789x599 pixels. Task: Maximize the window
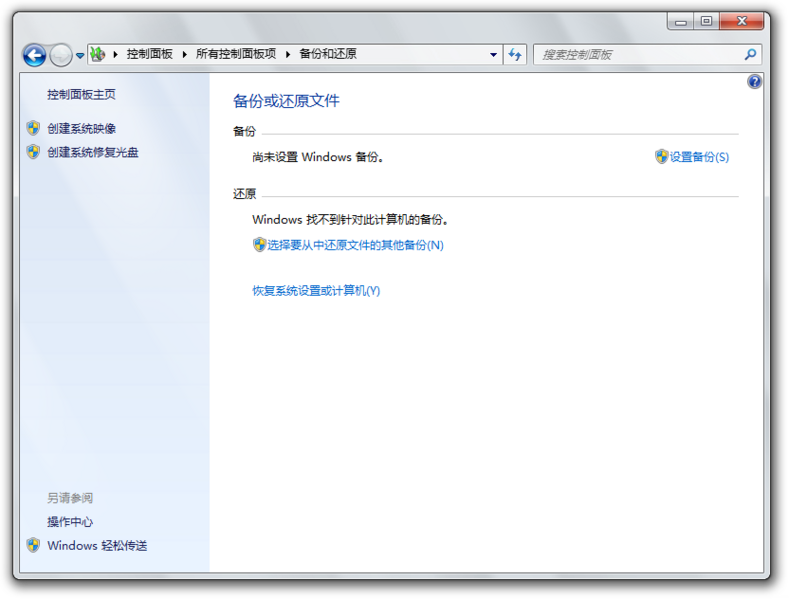[706, 21]
